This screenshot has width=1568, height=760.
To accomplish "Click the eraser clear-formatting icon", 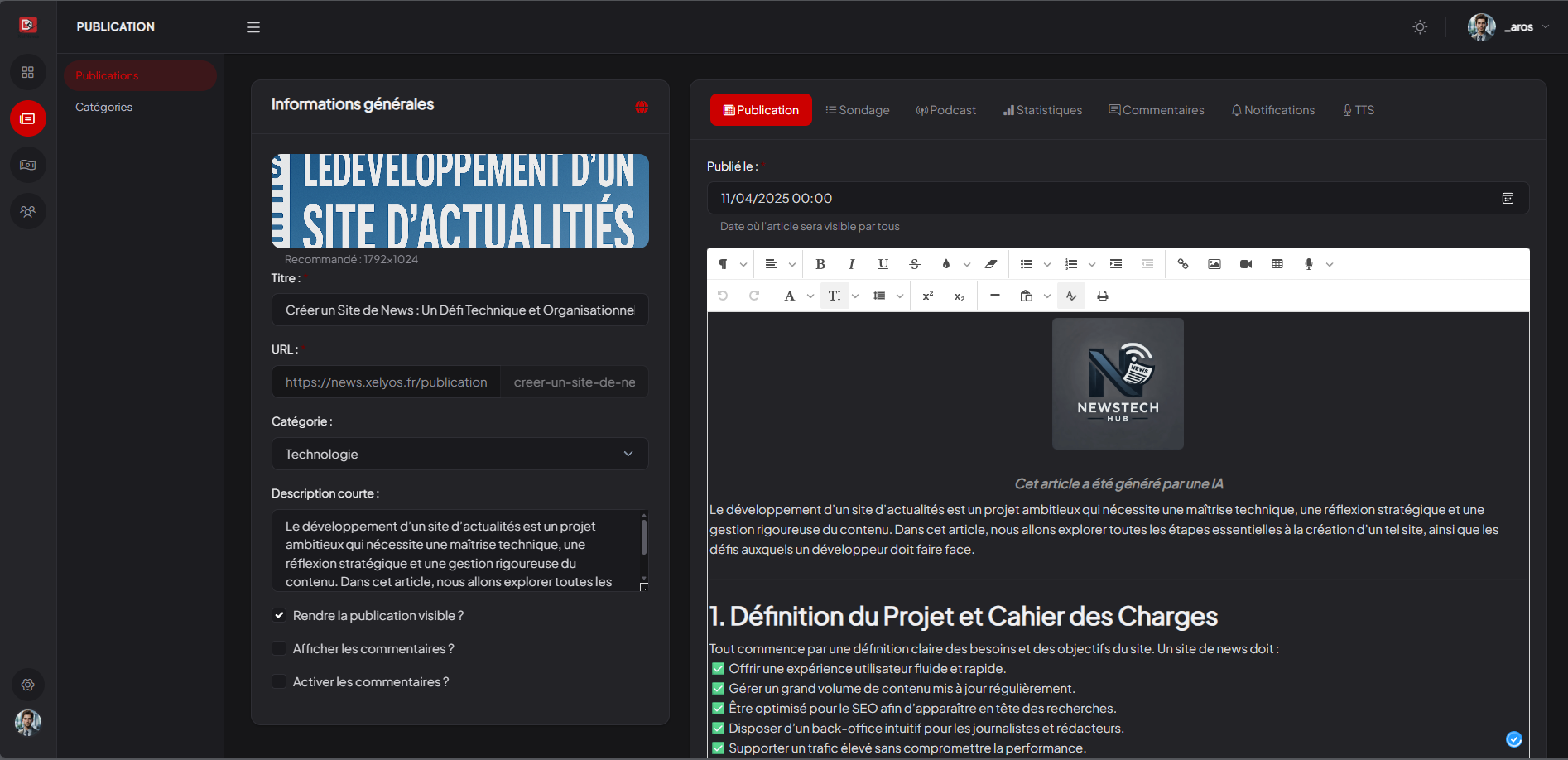I will click(x=990, y=264).
